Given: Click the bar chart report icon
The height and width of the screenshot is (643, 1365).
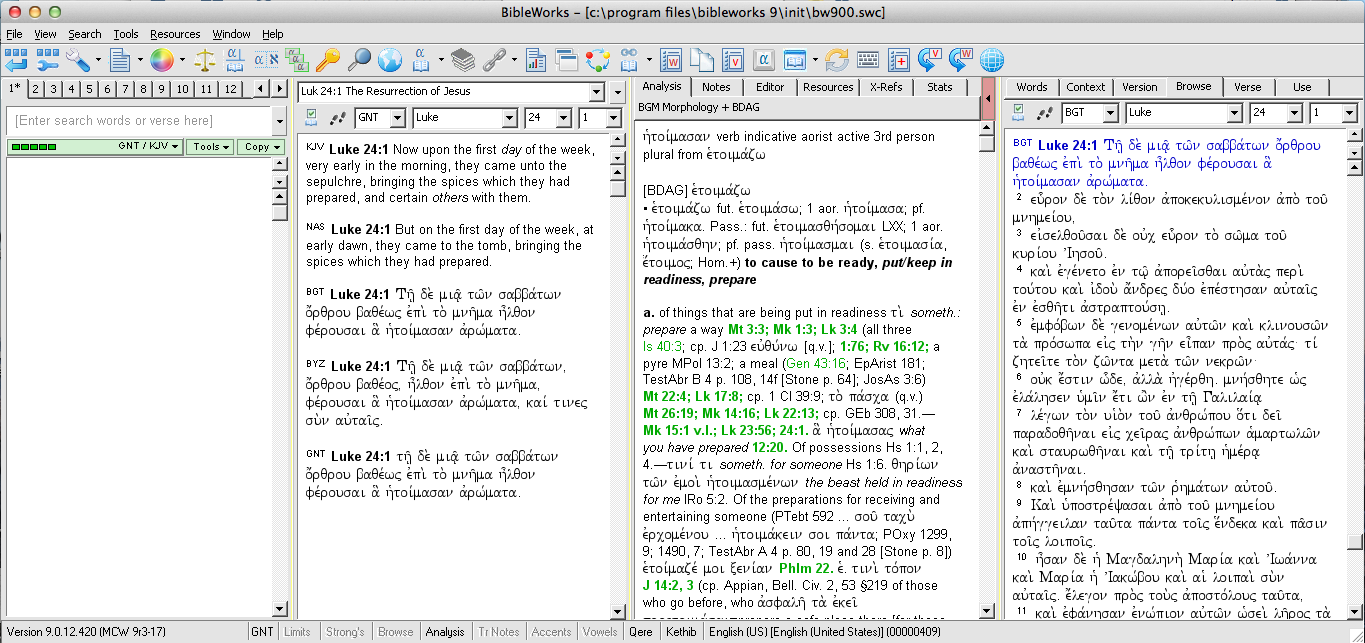Looking at the screenshot, I should [537, 60].
